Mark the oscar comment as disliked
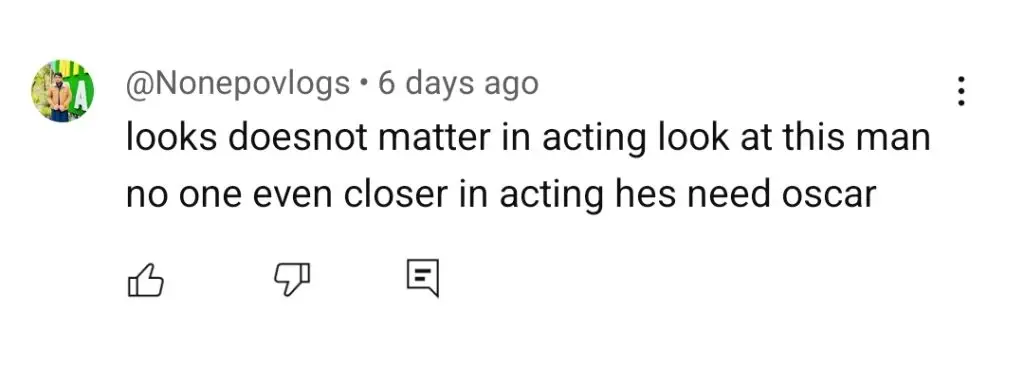The height and width of the screenshot is (368, 1024). [291, 281]
